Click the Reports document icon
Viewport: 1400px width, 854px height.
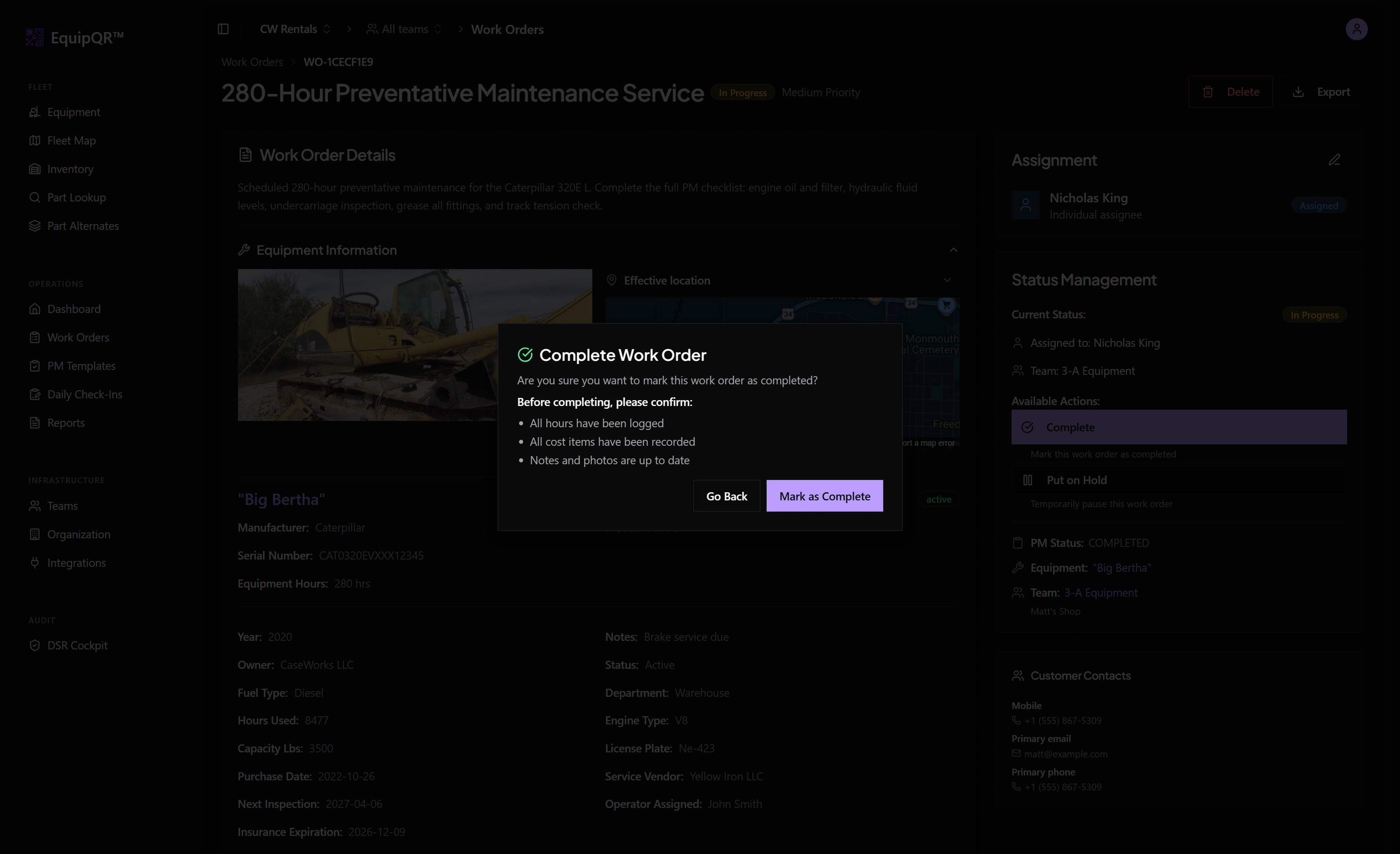coord(35,423)
